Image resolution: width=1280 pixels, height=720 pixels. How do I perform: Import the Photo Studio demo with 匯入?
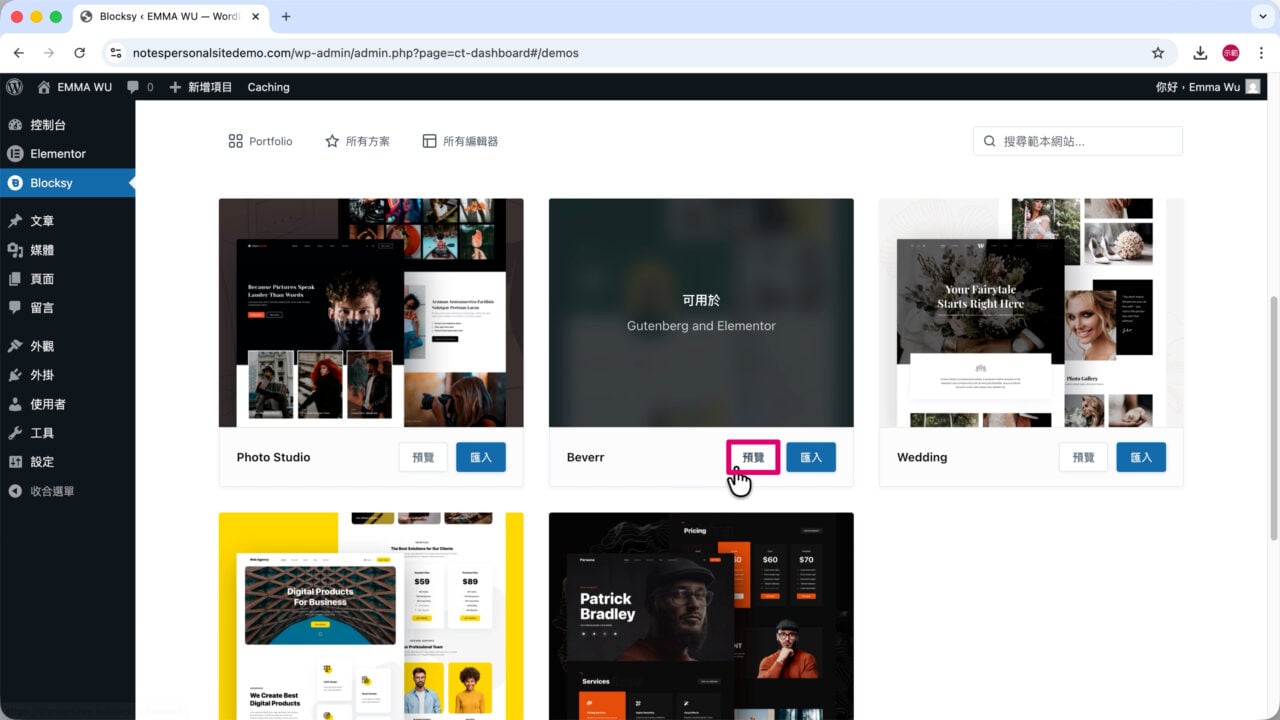click(481, 457)
